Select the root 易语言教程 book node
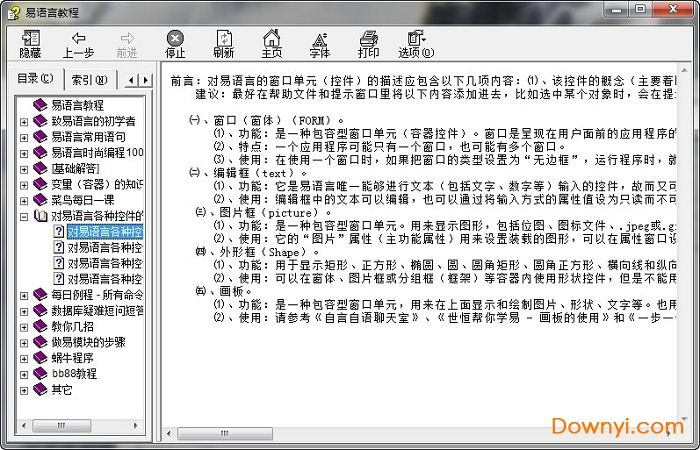 [x=77, y=105]
